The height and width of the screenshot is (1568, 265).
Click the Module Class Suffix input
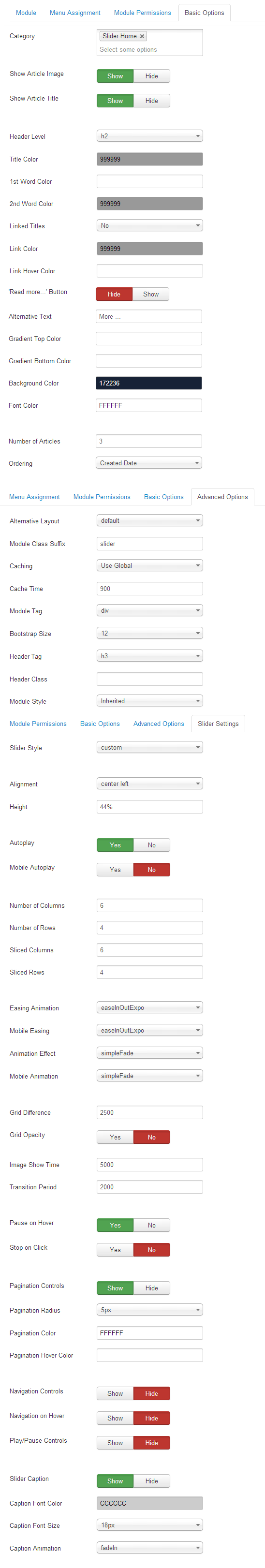[150, 544]
